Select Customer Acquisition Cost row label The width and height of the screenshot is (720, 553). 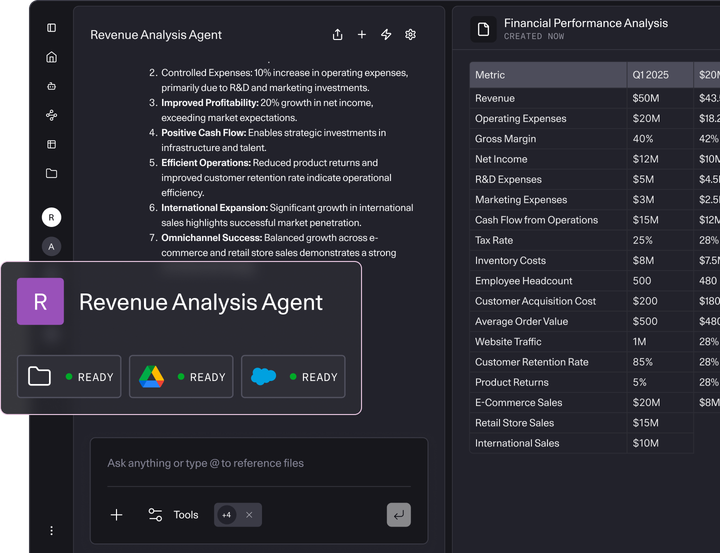[x=535, y=301]
